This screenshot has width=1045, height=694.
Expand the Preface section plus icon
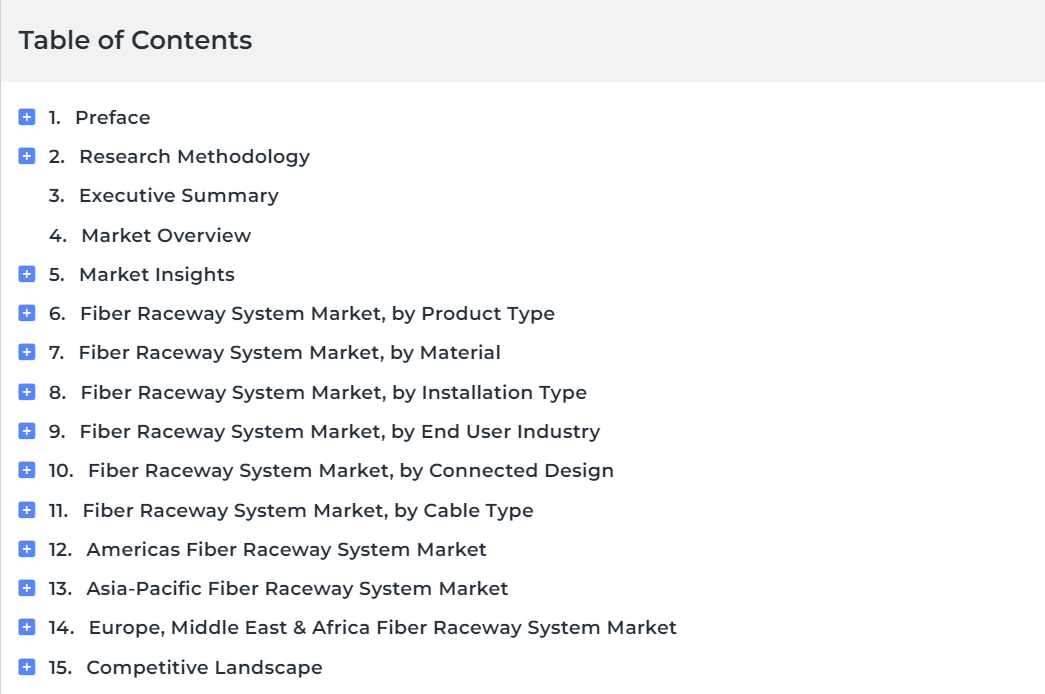click(x=27, y=117)
